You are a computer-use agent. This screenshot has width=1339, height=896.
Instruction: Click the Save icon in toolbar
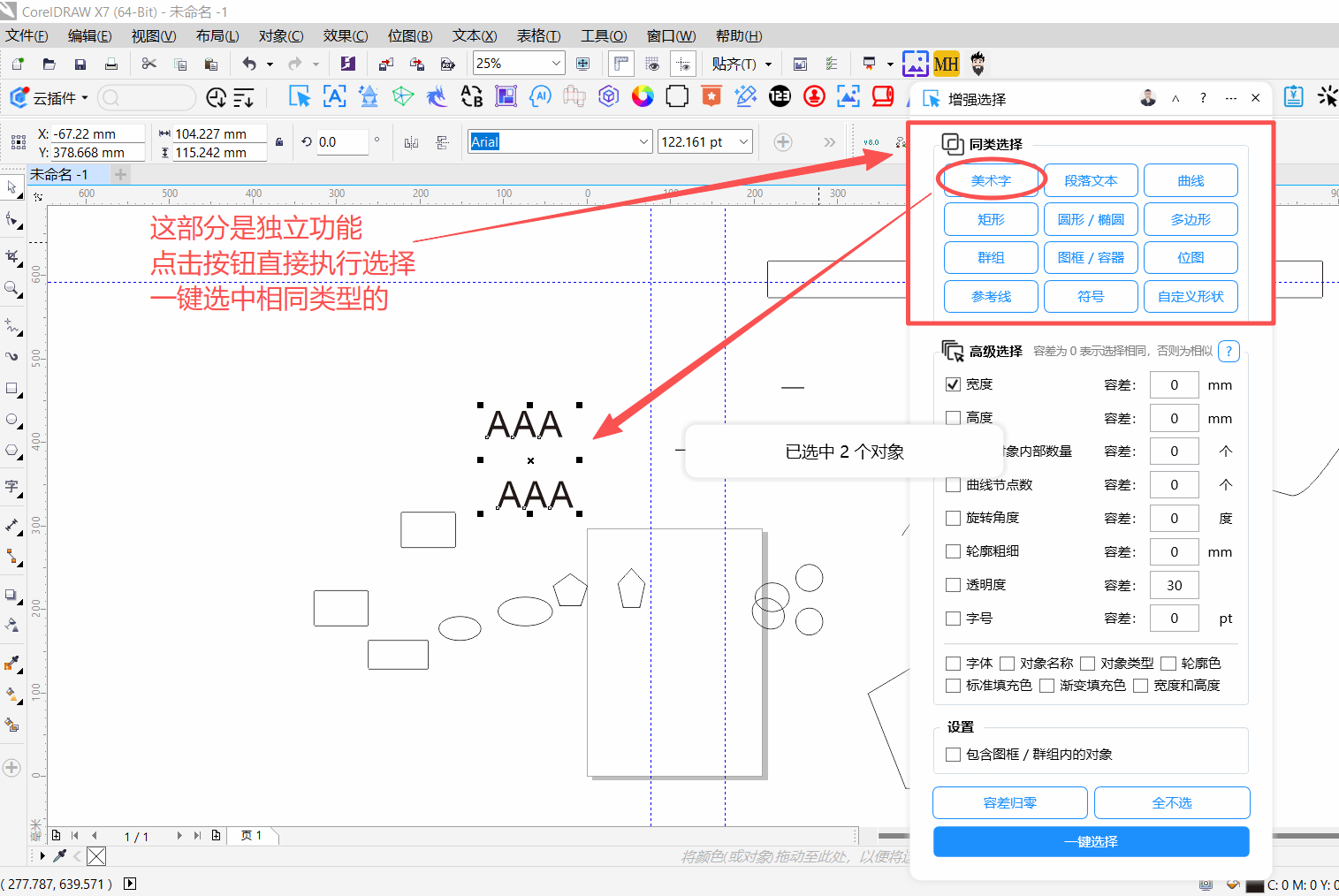pyautogui.click(x=80, y=64)
